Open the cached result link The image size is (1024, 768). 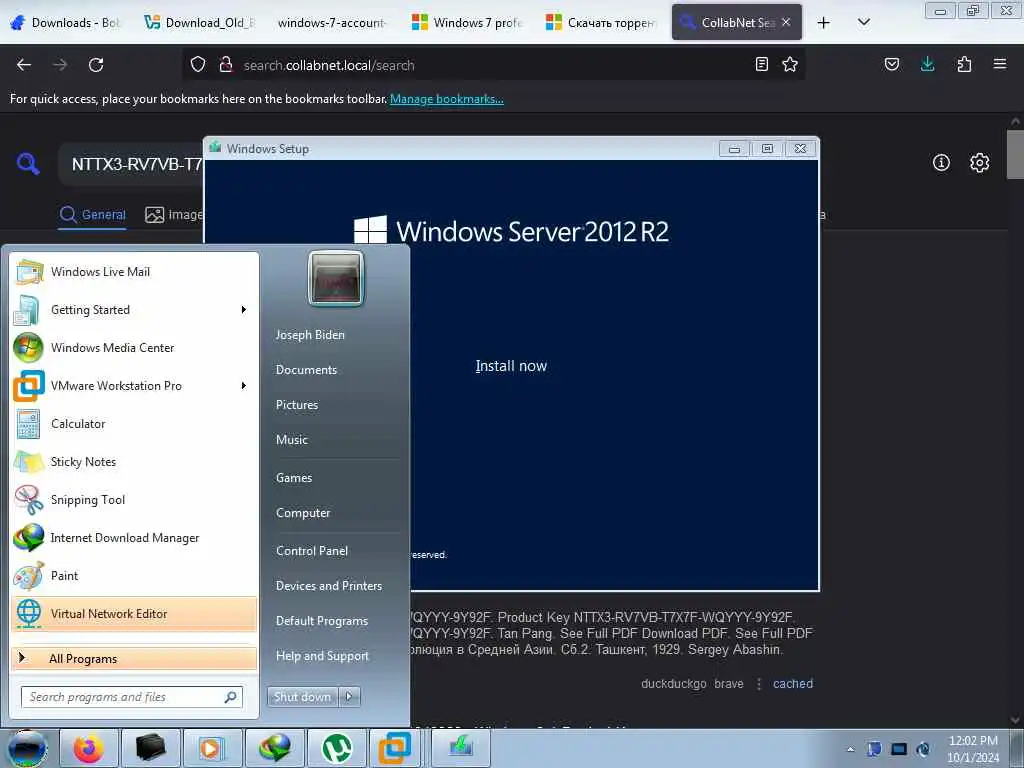coord(793,684)
